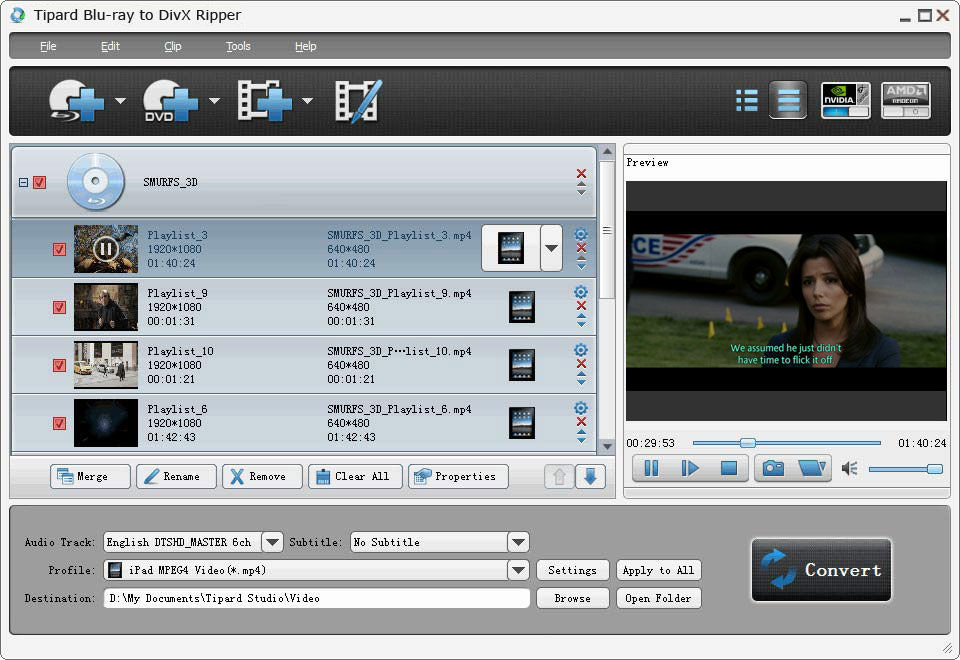960x660 pixels.
Task: Click the Settings button next to Profile
Action: [x=572, y=570]
